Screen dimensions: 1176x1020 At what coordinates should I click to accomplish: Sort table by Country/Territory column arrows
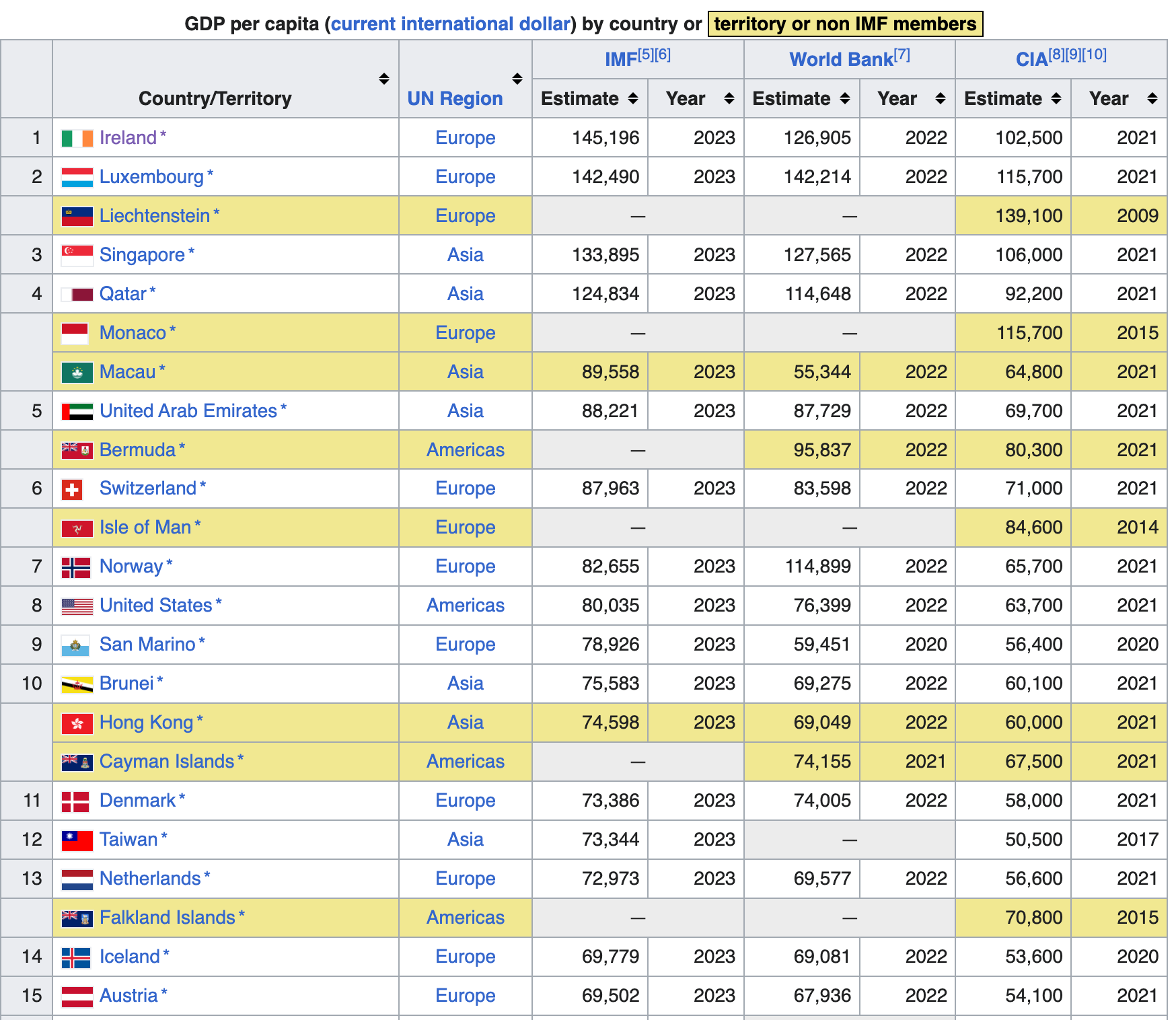coord(383,79)
